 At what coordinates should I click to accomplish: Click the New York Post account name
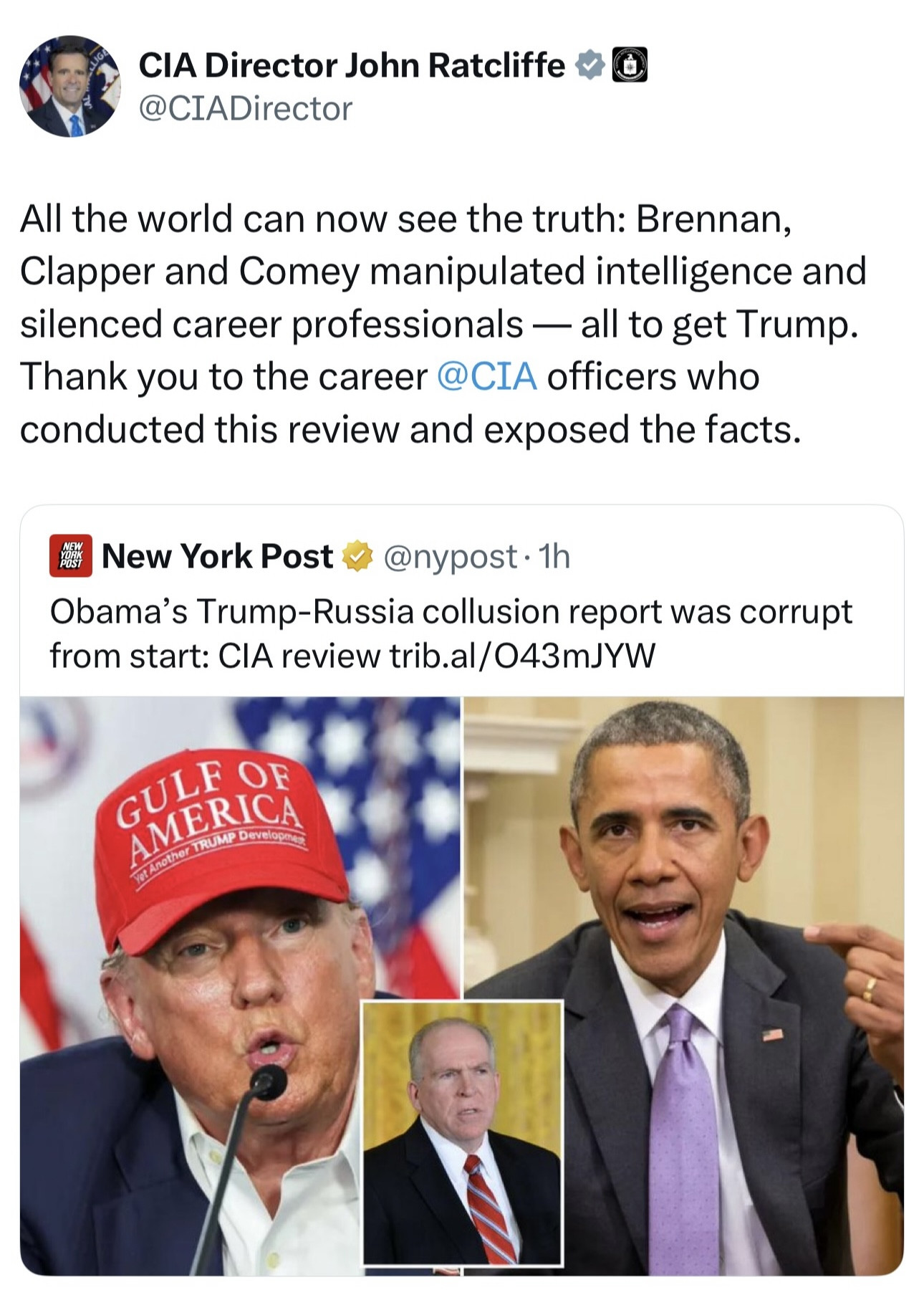tap(217, 556)
